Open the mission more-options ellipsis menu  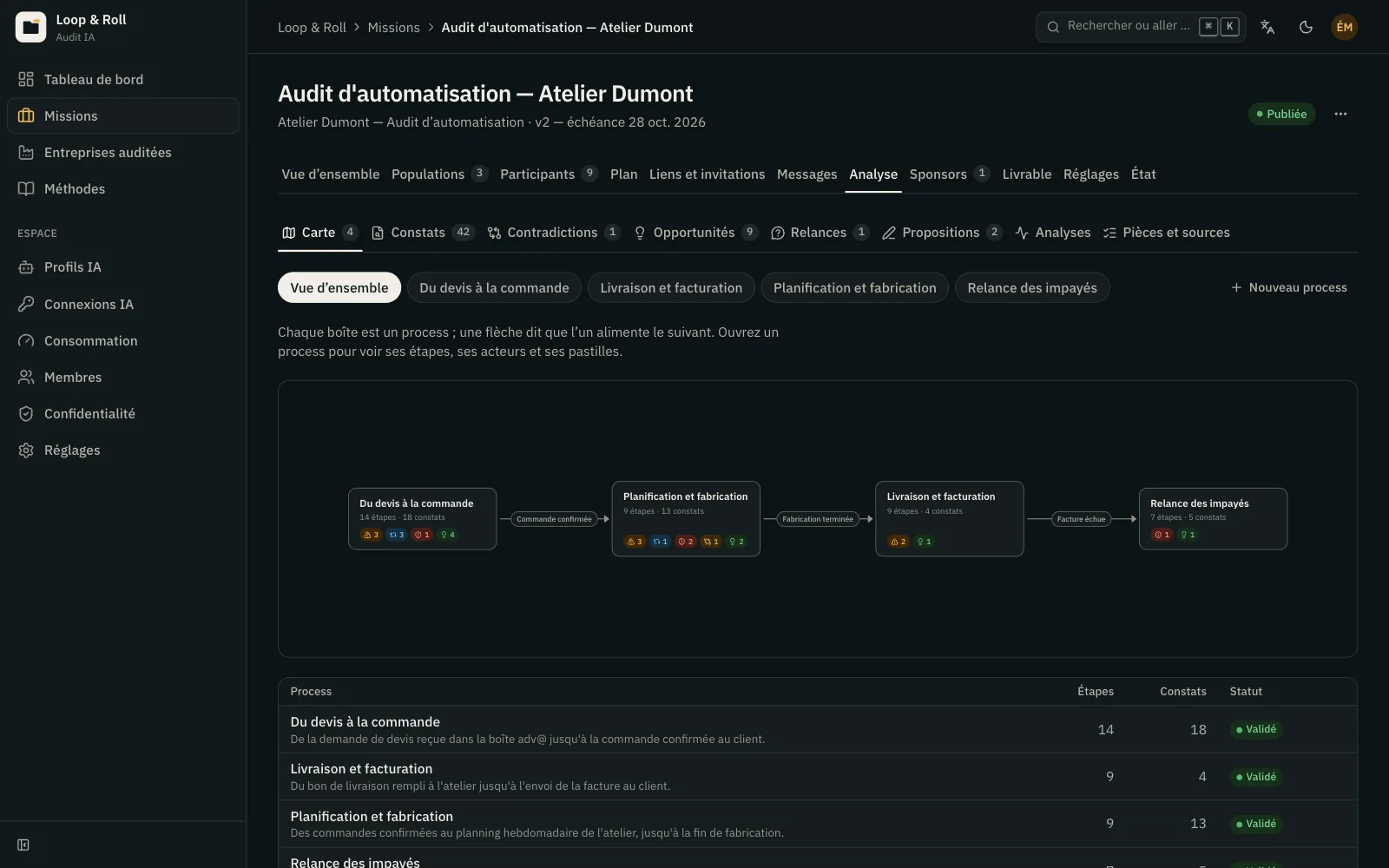coord(1340,114)
